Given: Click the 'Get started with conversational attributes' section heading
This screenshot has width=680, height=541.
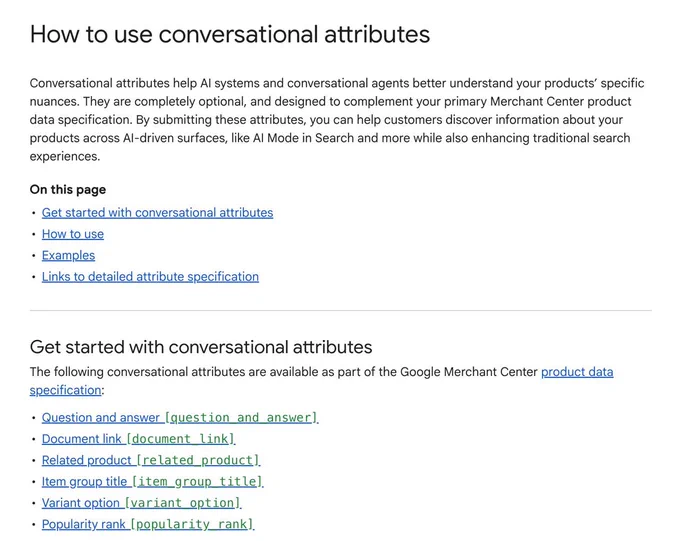Looking at the screenshot, I should [201, 347].
